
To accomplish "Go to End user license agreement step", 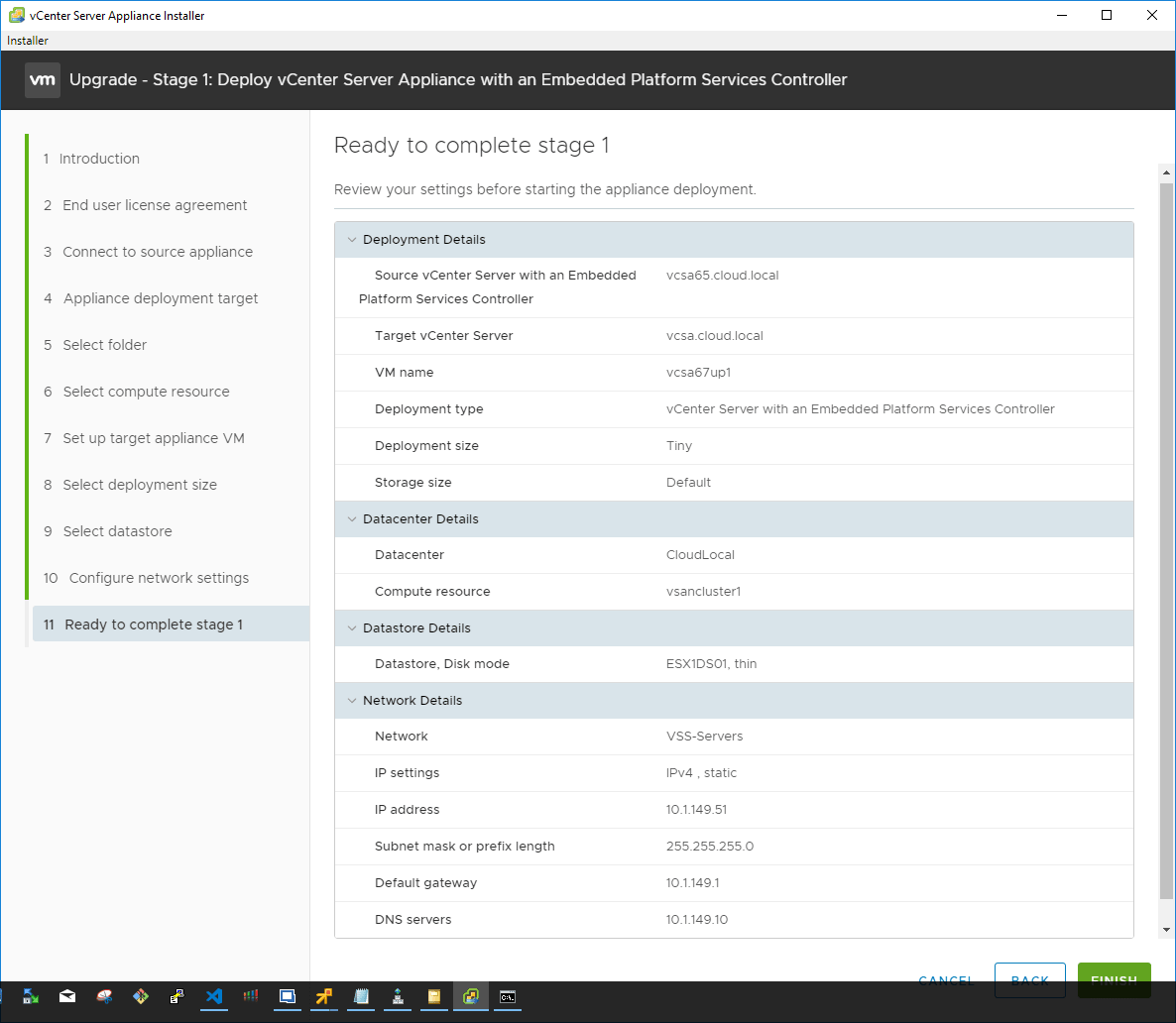I will tap(145, 205).
